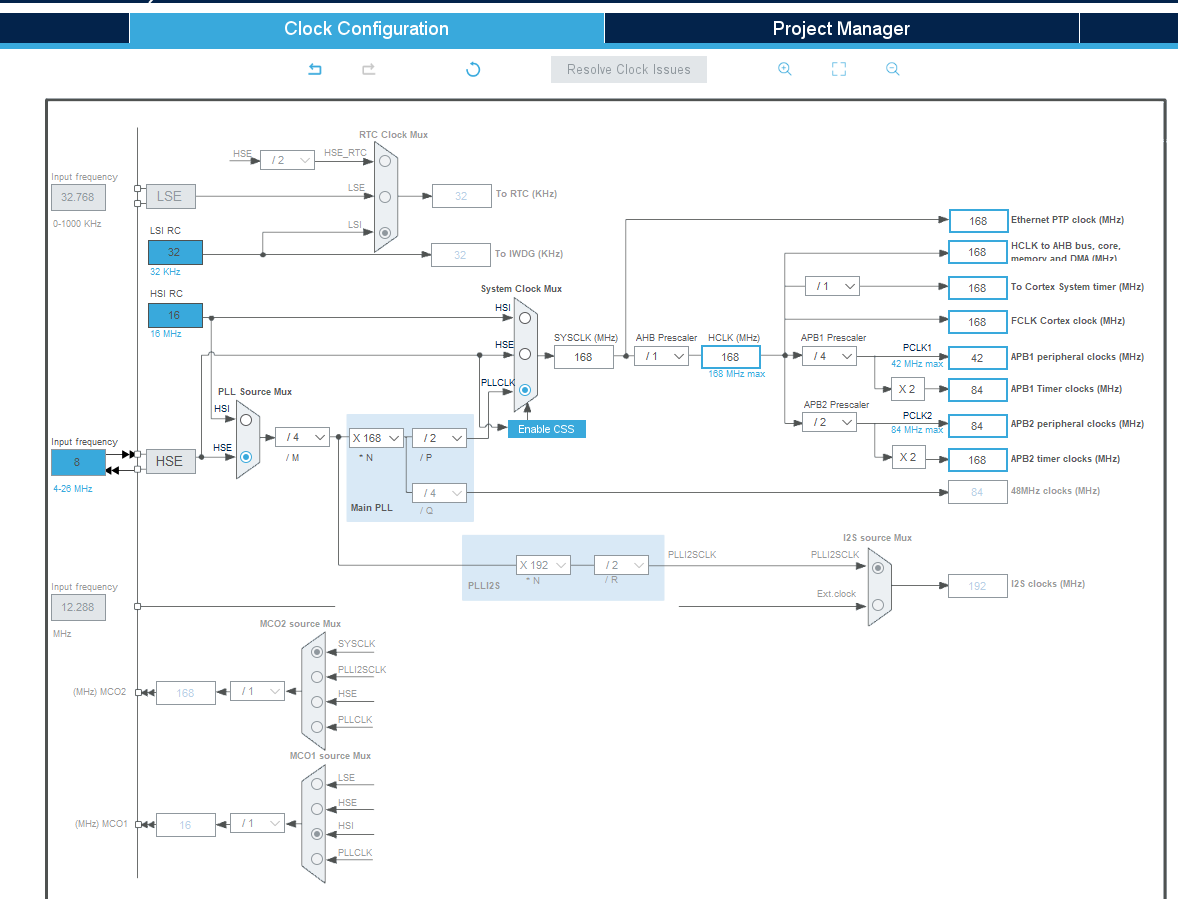This screenshot has width=1178, height=899.
Task: Select HSI in MCO1 source Mux
Action: [x=317, y=834]
